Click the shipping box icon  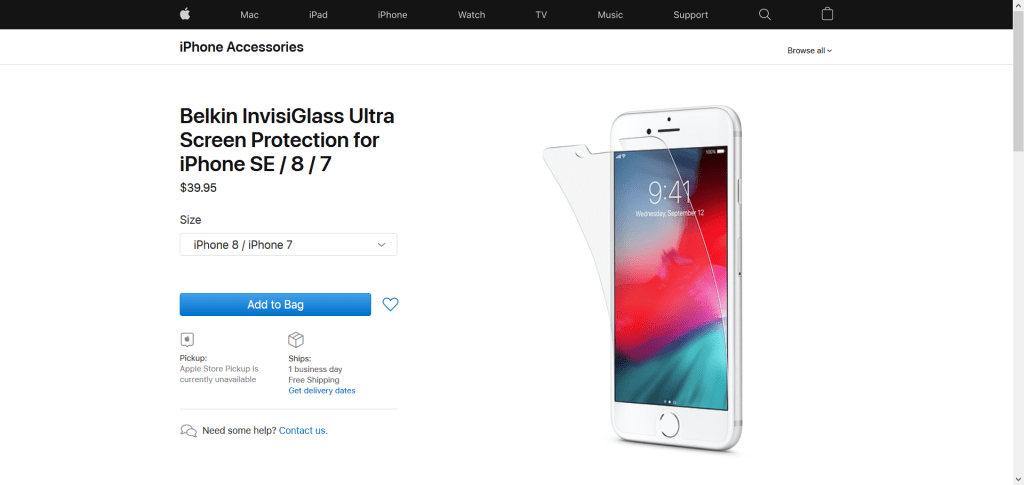click(296, 339)
